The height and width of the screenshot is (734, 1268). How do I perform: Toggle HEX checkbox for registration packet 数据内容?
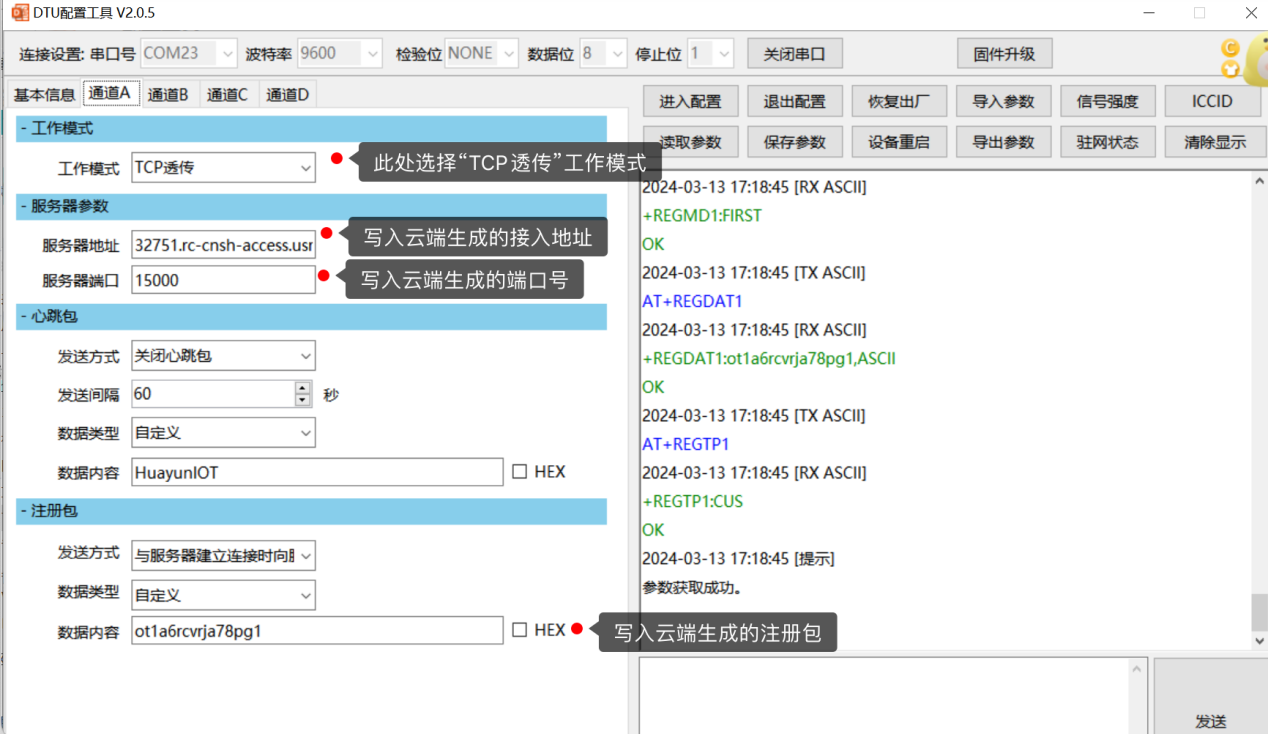pyautogui.click(x=519, y=630)
